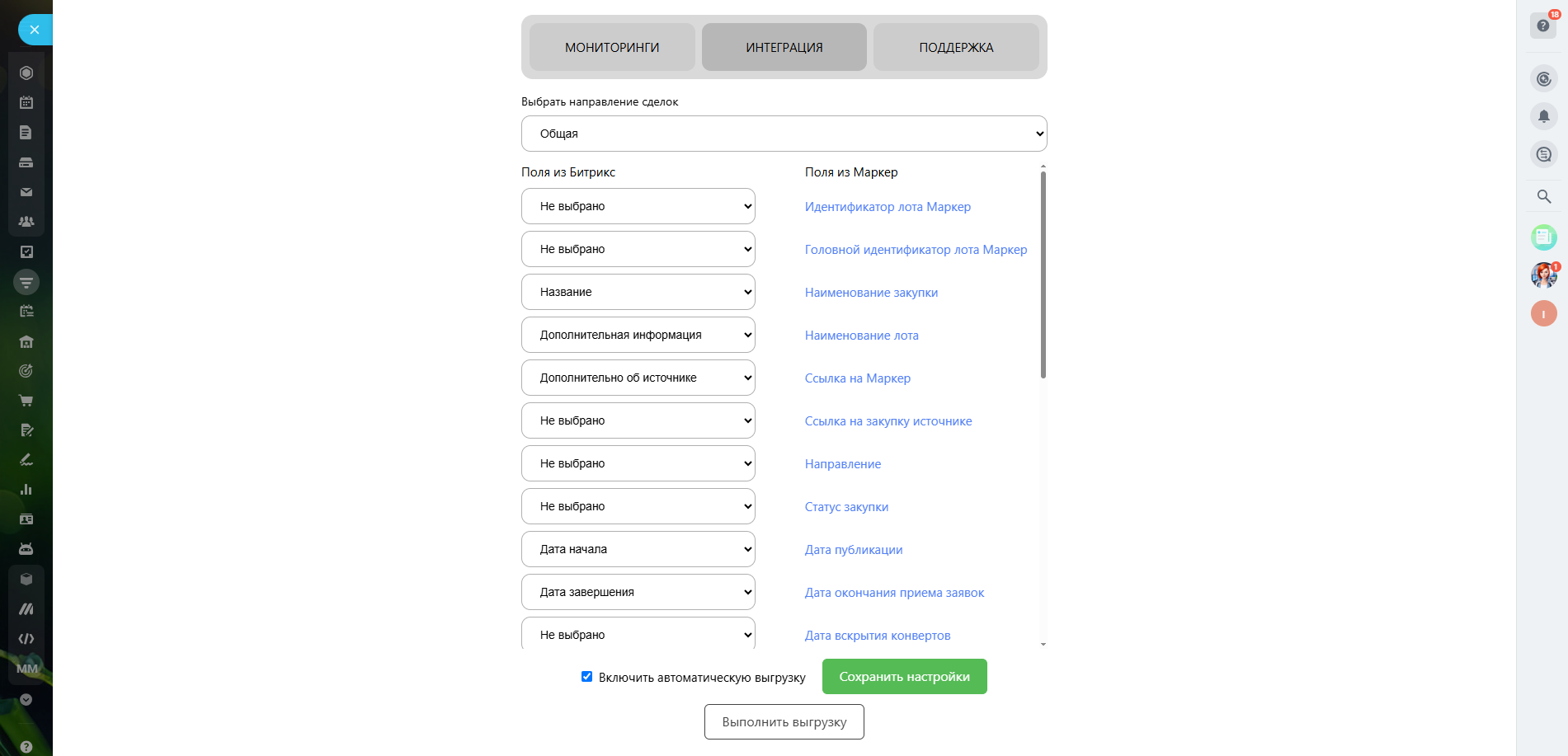The height and width of the screenshot is (756, 1568).
Task: Click the notifications bell icon
Action: [x=1544, y=116]
